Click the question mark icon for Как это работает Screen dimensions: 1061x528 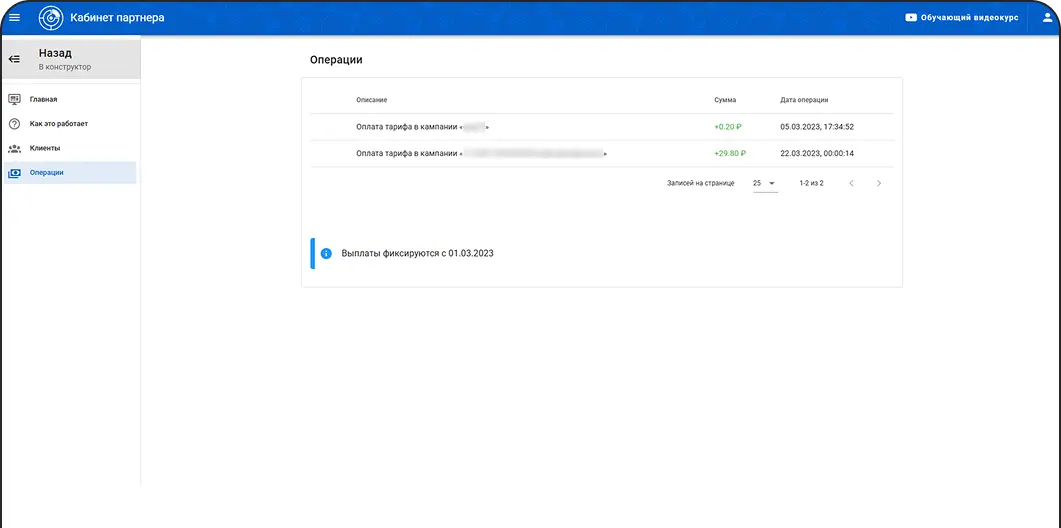14,124
